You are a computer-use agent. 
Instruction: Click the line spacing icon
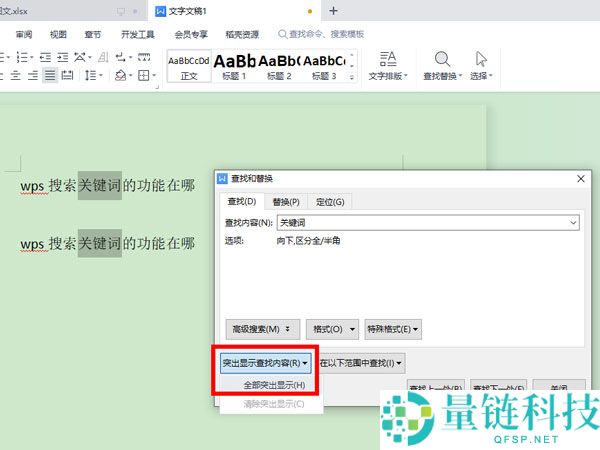[90, 75]
